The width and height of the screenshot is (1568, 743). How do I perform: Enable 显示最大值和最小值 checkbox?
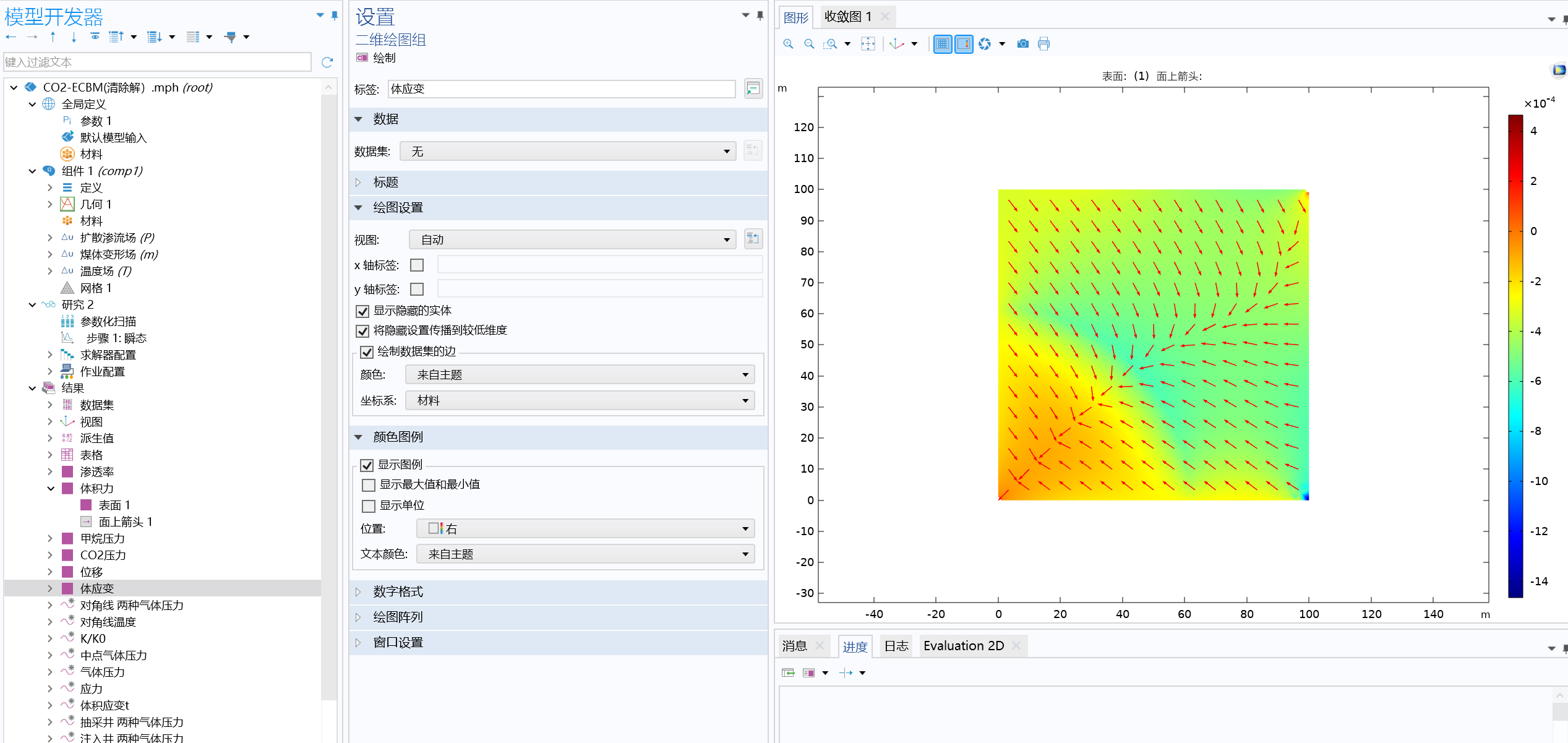[369, 485]
